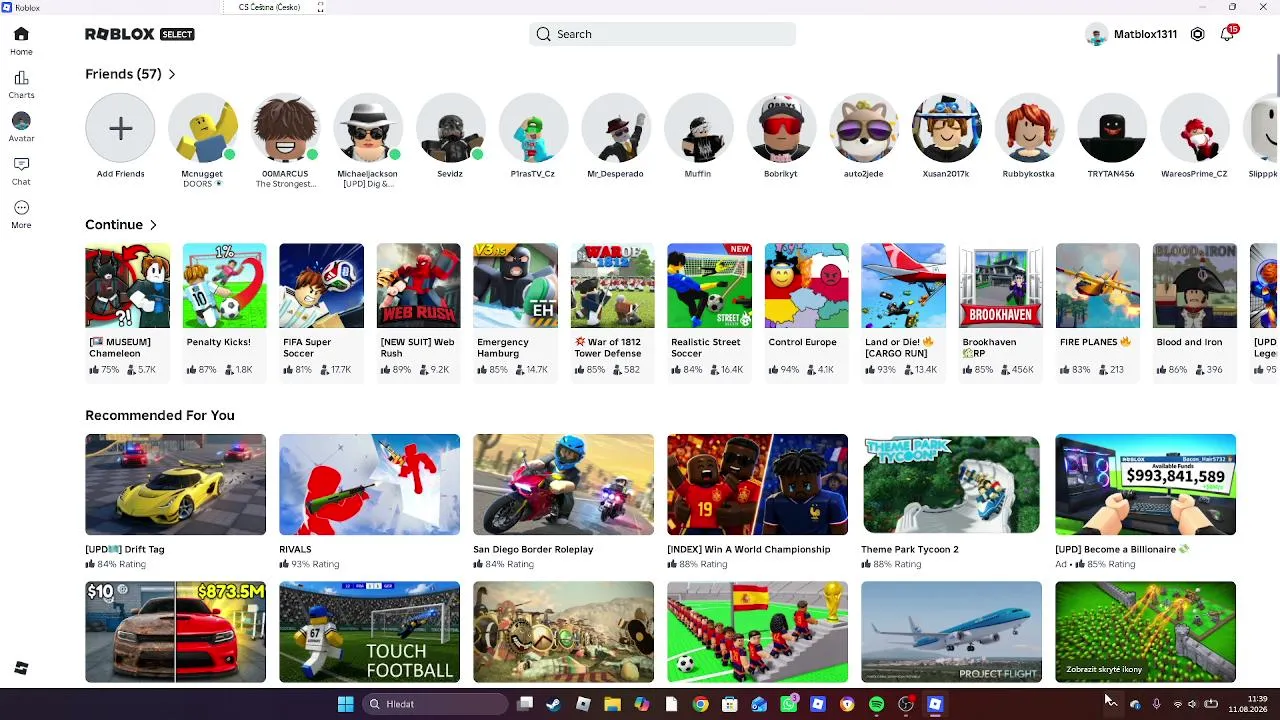The width and height of the screenshot is (1280, 720).
Task: Click the Wi-Fi icon in the system tray
Action: [x=1177, y=704]
